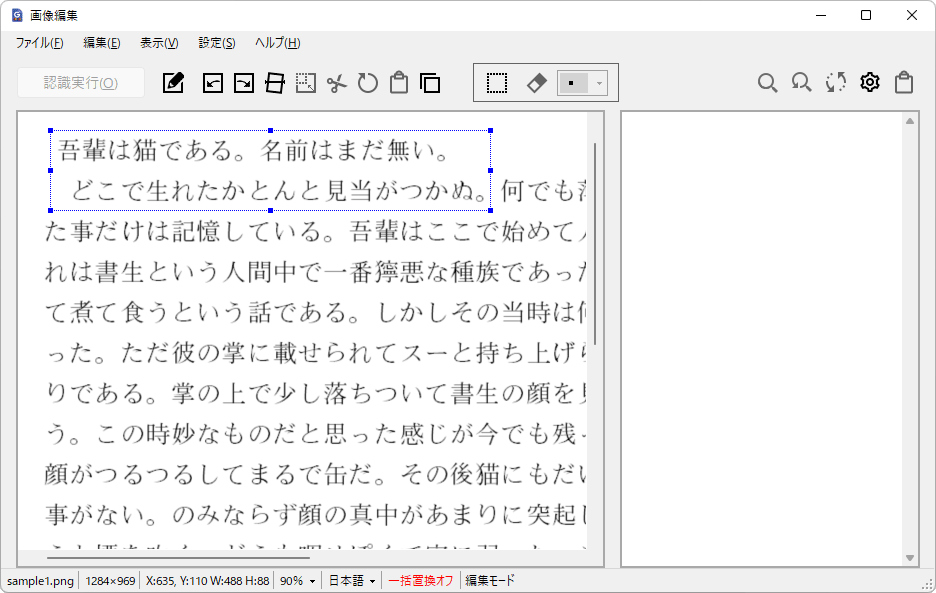Click the magnifier search icon
Screen dimensions: 936x593
click(768, 82)
